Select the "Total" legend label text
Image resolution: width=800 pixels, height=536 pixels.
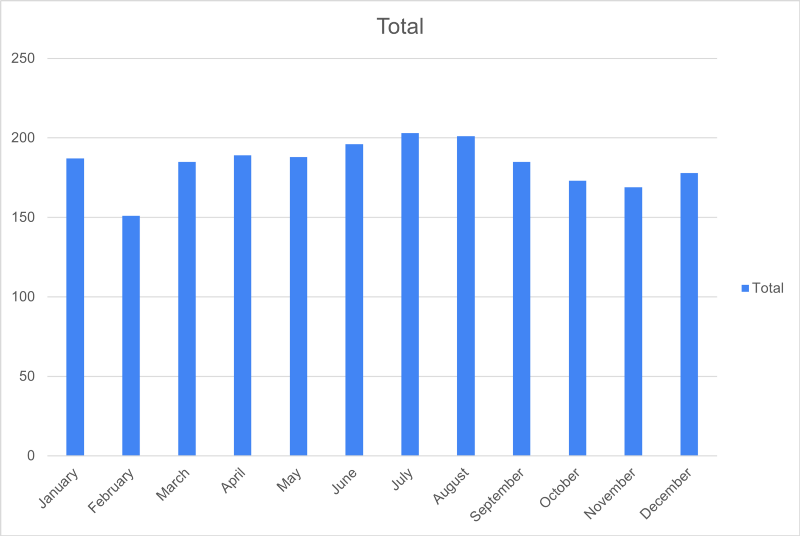click(768, 288)
